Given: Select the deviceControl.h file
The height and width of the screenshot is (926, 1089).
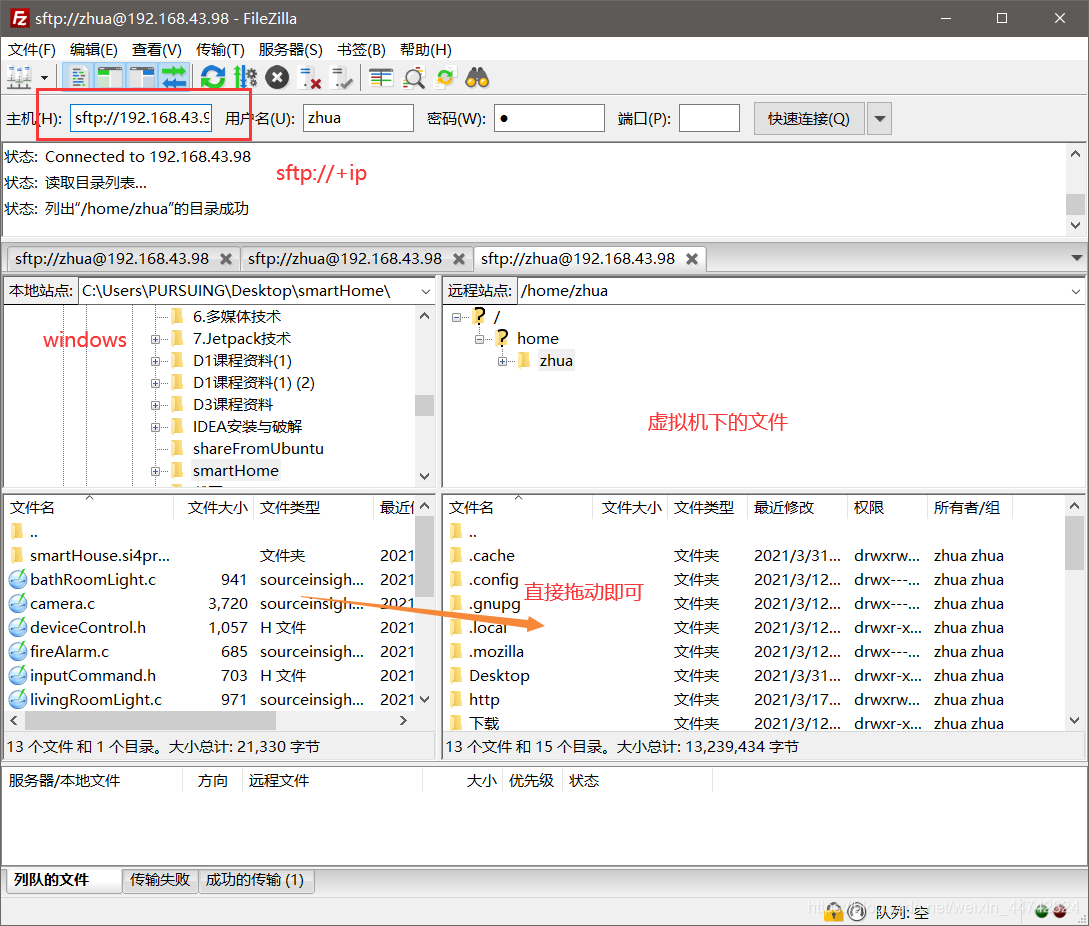Looking at the screenshot, I should point(88,627).
